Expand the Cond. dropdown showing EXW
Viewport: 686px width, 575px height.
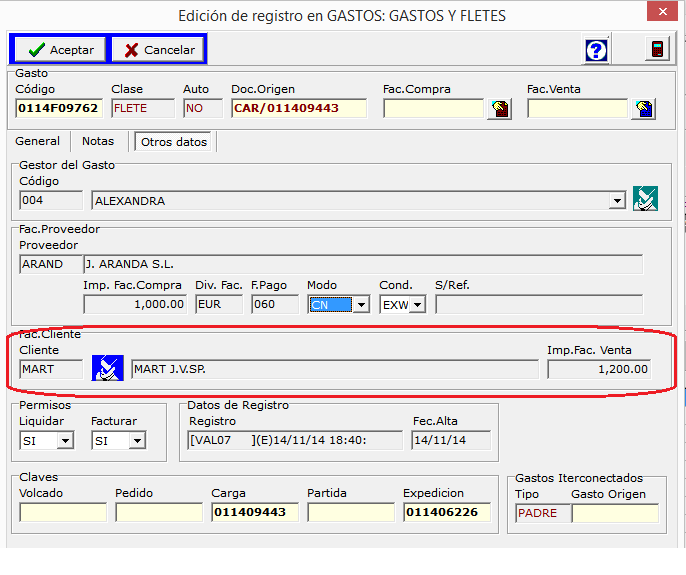click(x=417, y=305)
